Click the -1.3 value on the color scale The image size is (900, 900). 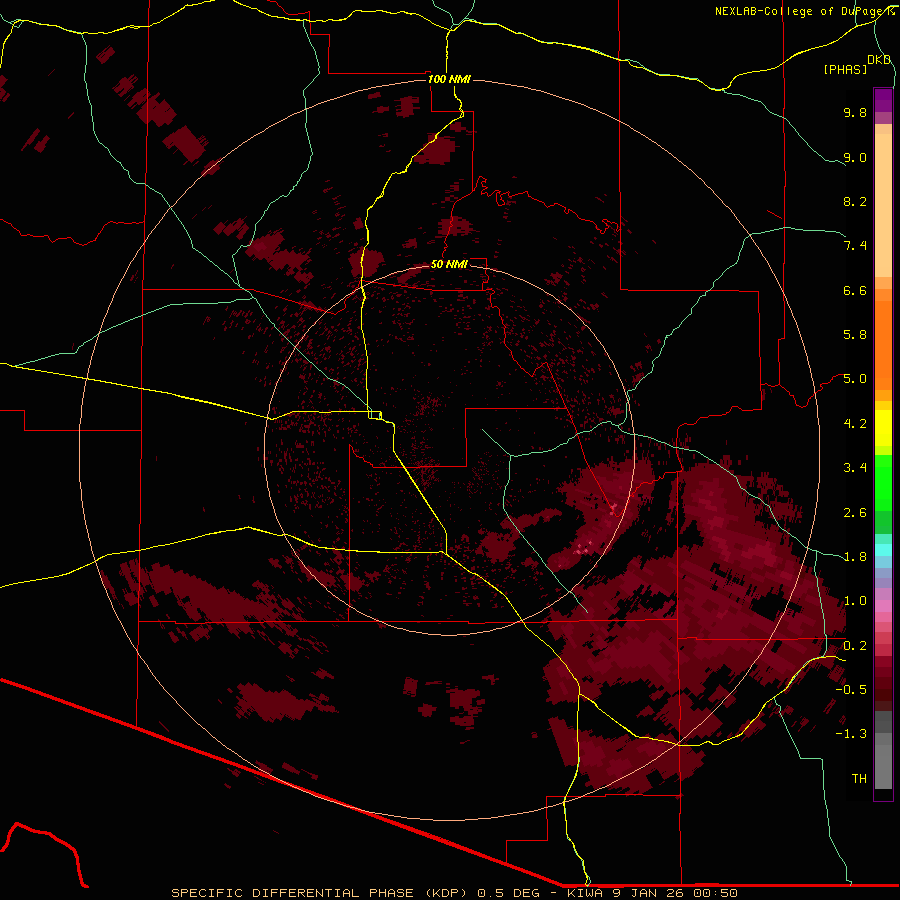(851, 734)
